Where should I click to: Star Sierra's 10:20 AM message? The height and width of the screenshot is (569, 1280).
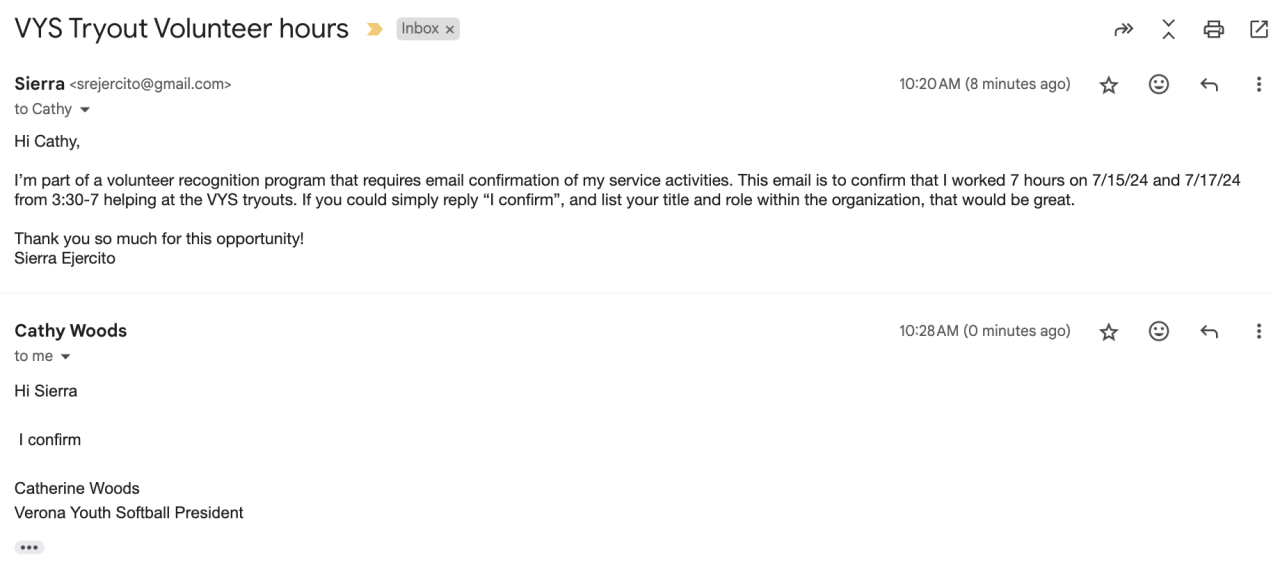1108,85
